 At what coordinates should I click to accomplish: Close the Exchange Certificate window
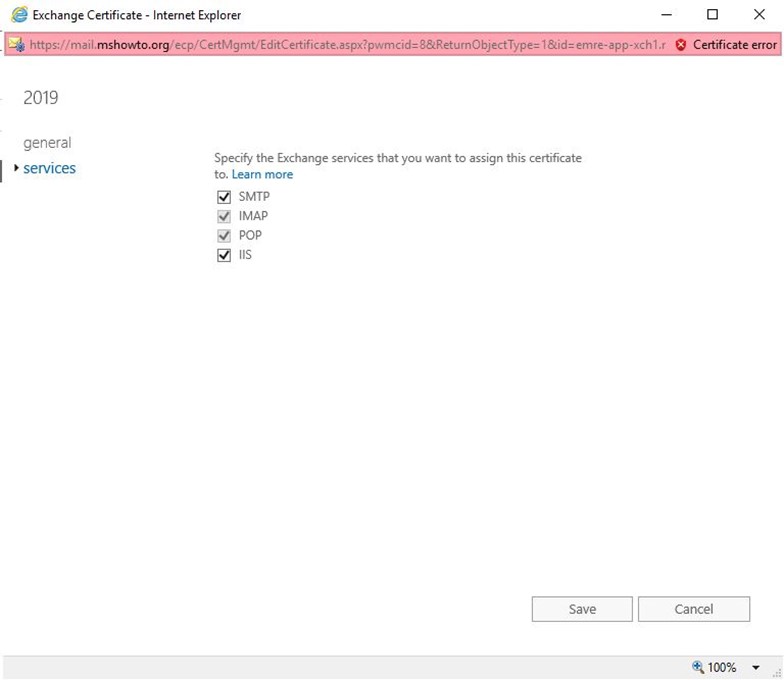tap(759, 14)
